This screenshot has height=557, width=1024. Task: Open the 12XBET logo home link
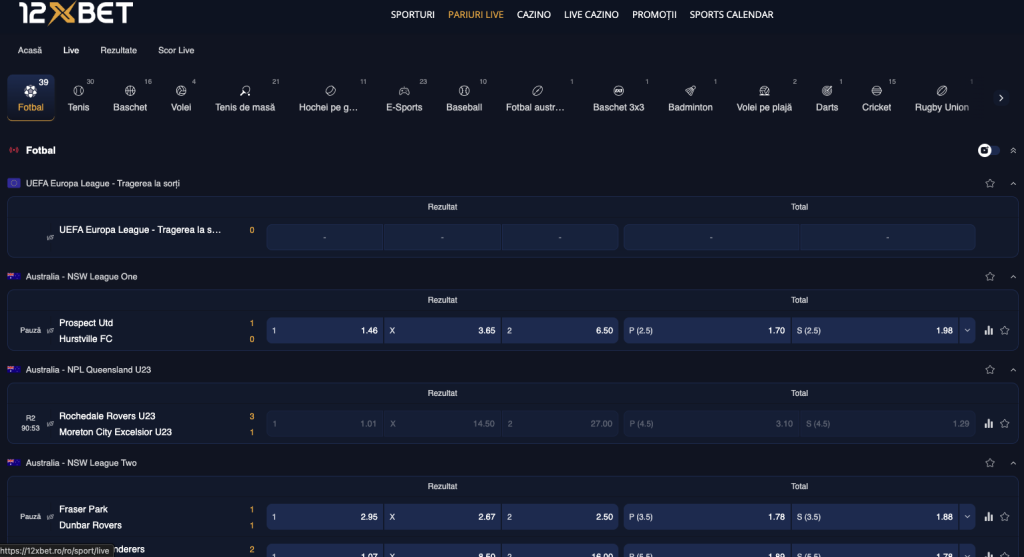[76, 12]
